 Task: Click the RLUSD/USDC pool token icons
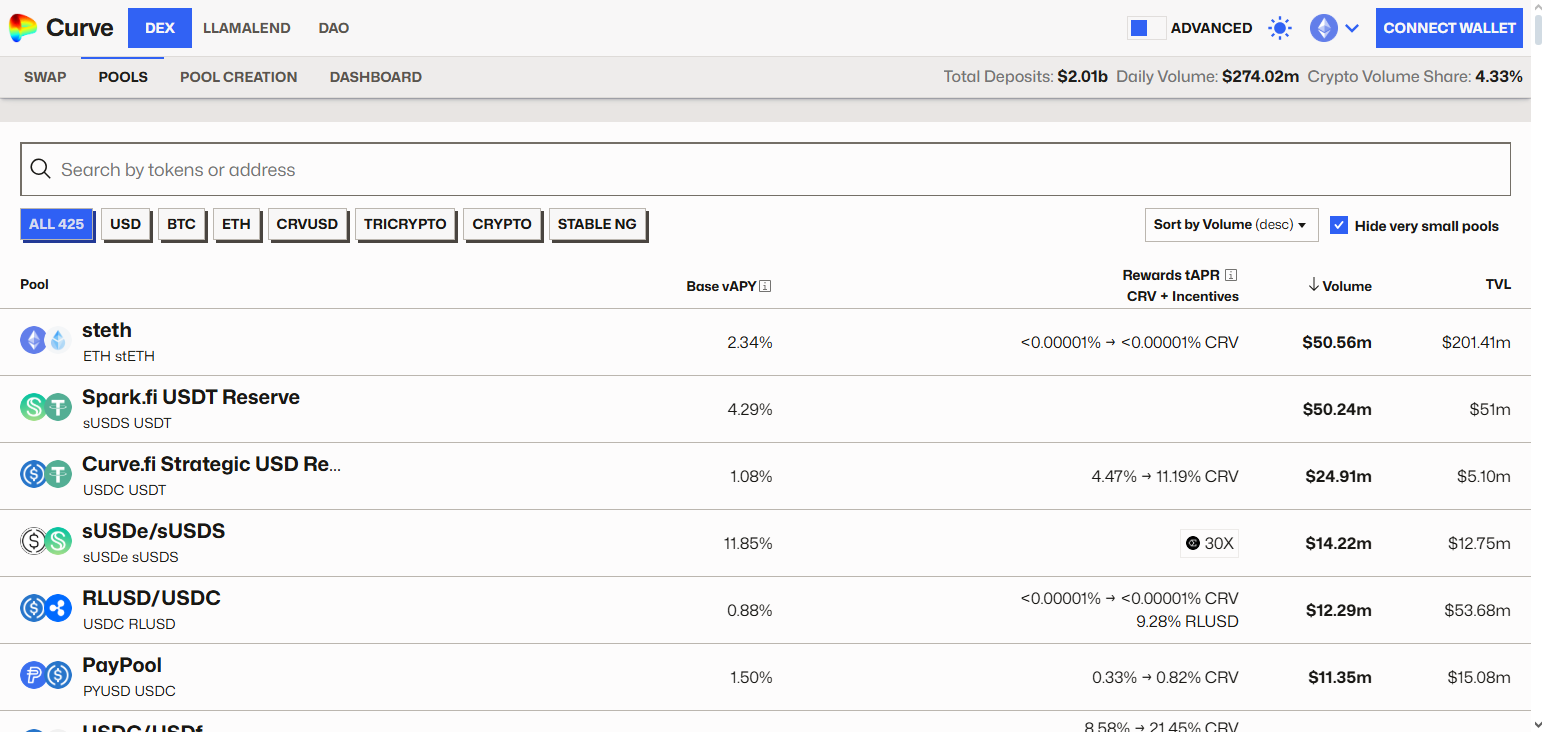click(46, 609)
